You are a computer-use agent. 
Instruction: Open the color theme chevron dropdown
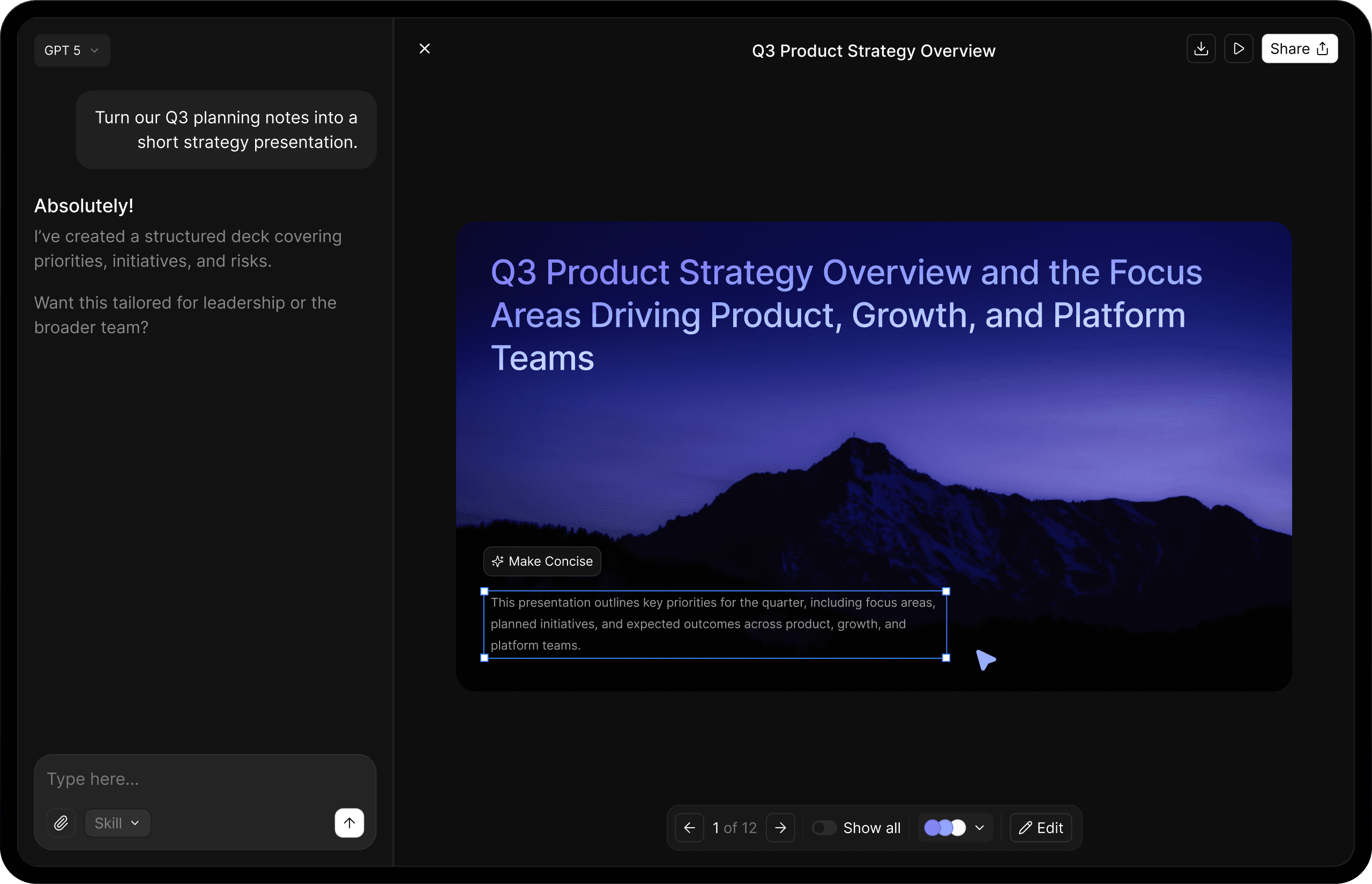[979, 828]
